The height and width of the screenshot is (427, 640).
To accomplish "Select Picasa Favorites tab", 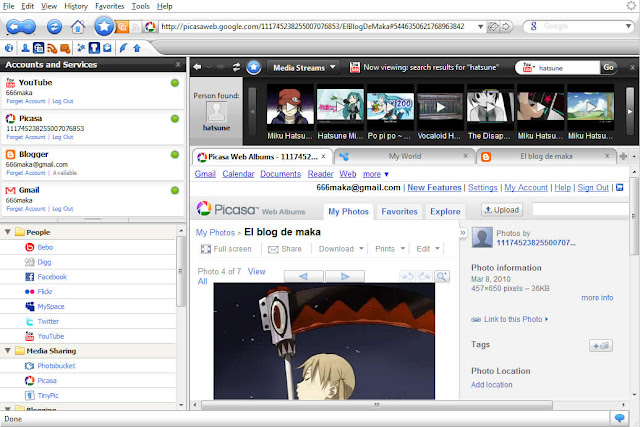I will 399,211.
